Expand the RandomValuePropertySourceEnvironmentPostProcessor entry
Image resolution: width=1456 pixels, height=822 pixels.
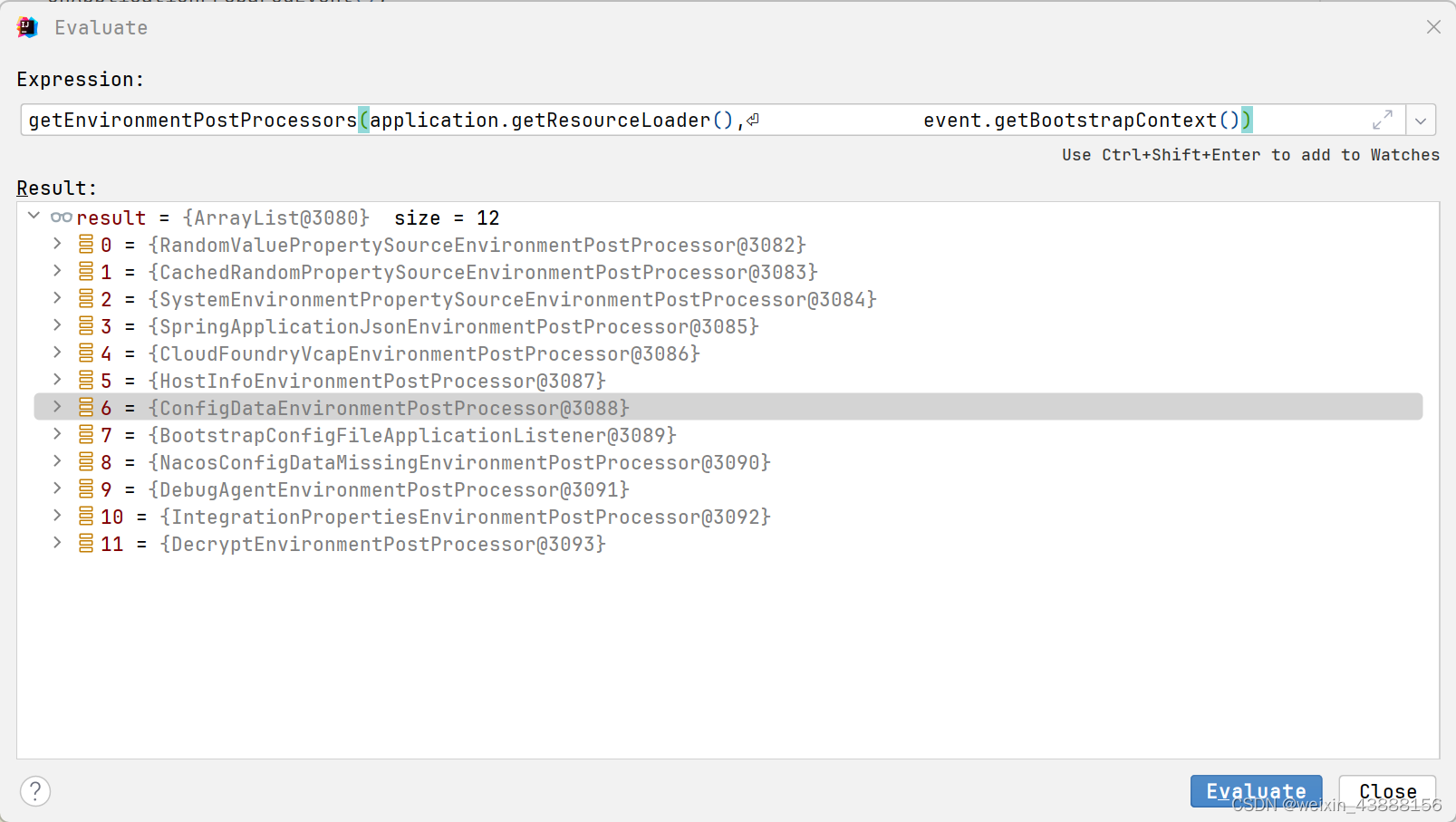tap(56, 244)
